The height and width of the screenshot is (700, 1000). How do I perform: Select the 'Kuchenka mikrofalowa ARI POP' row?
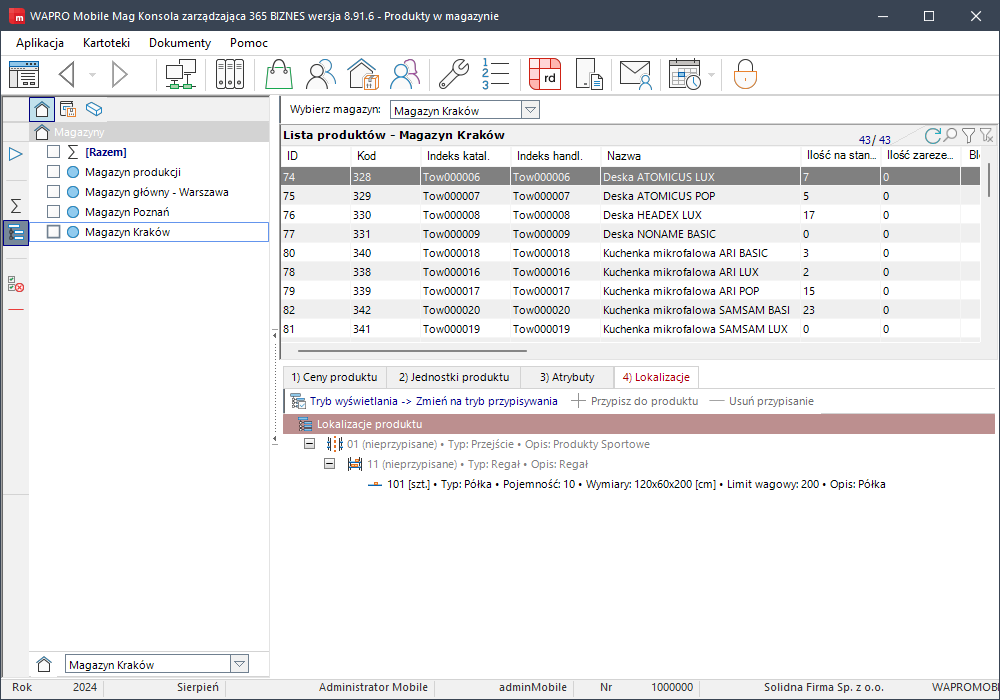pyautogui.click(x=630, y=291)
